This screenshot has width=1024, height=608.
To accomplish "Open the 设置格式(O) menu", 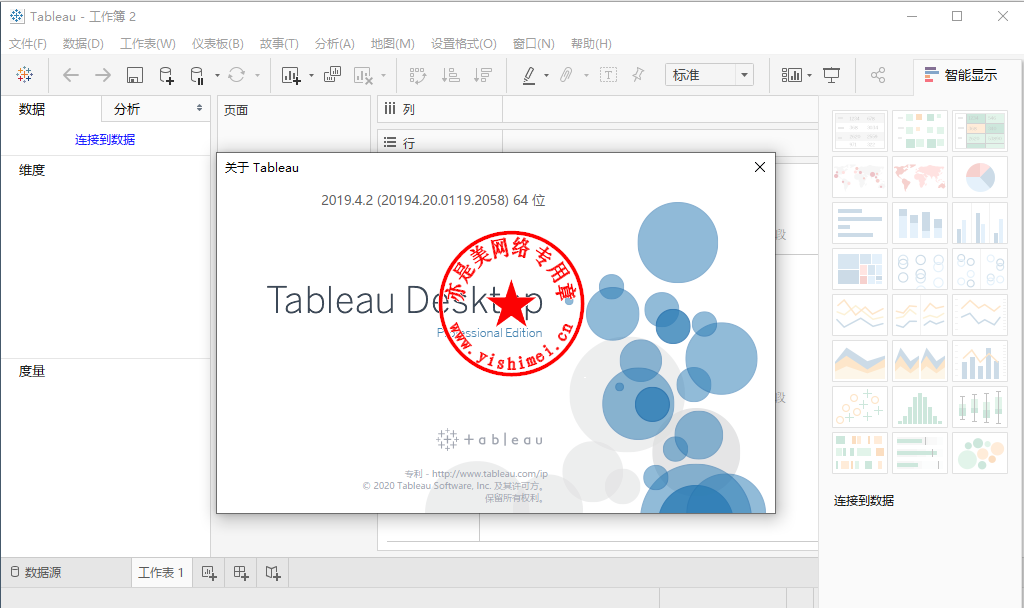I will [464, 44].
